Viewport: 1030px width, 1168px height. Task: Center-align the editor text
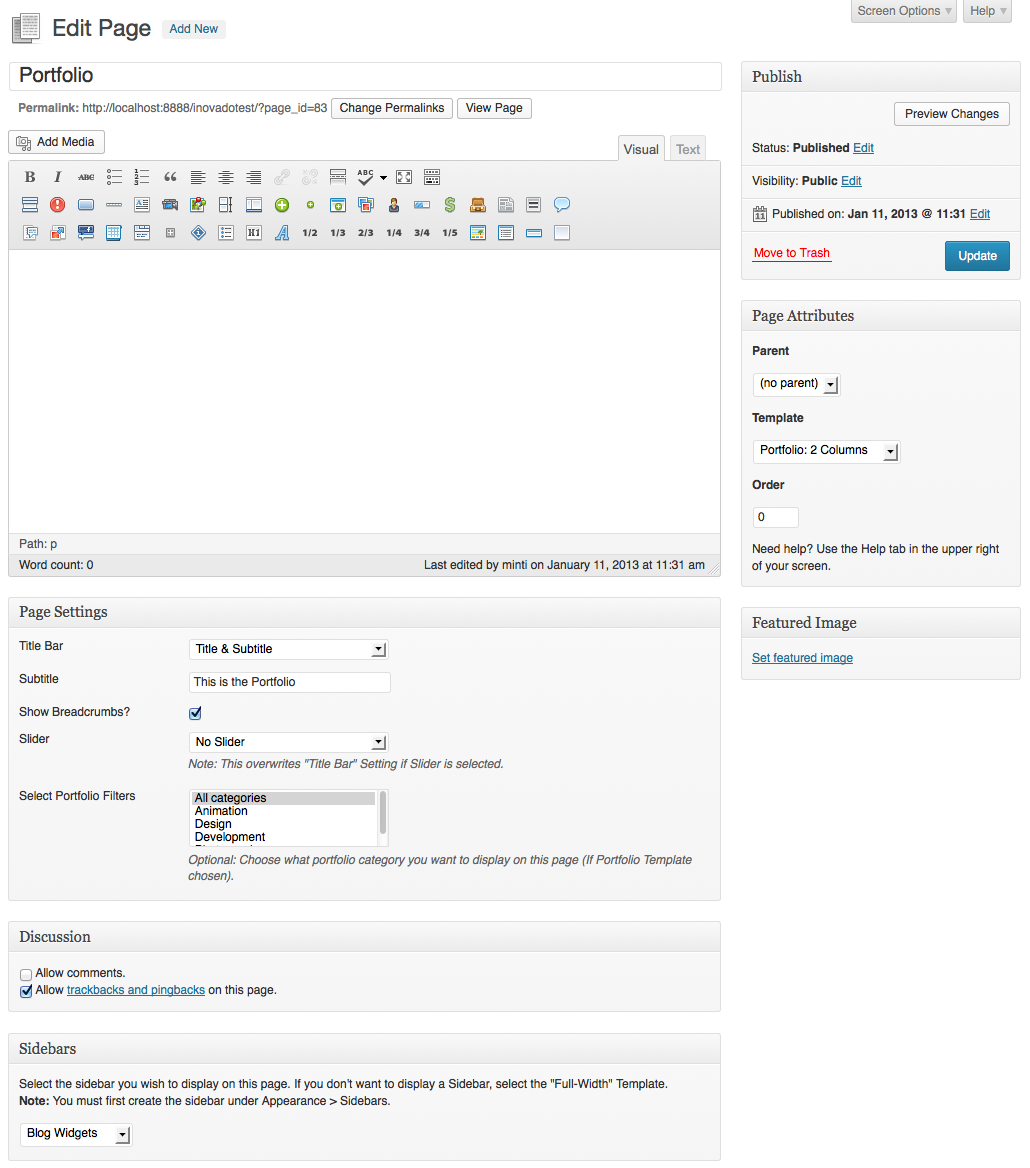(x=225, y=177)
